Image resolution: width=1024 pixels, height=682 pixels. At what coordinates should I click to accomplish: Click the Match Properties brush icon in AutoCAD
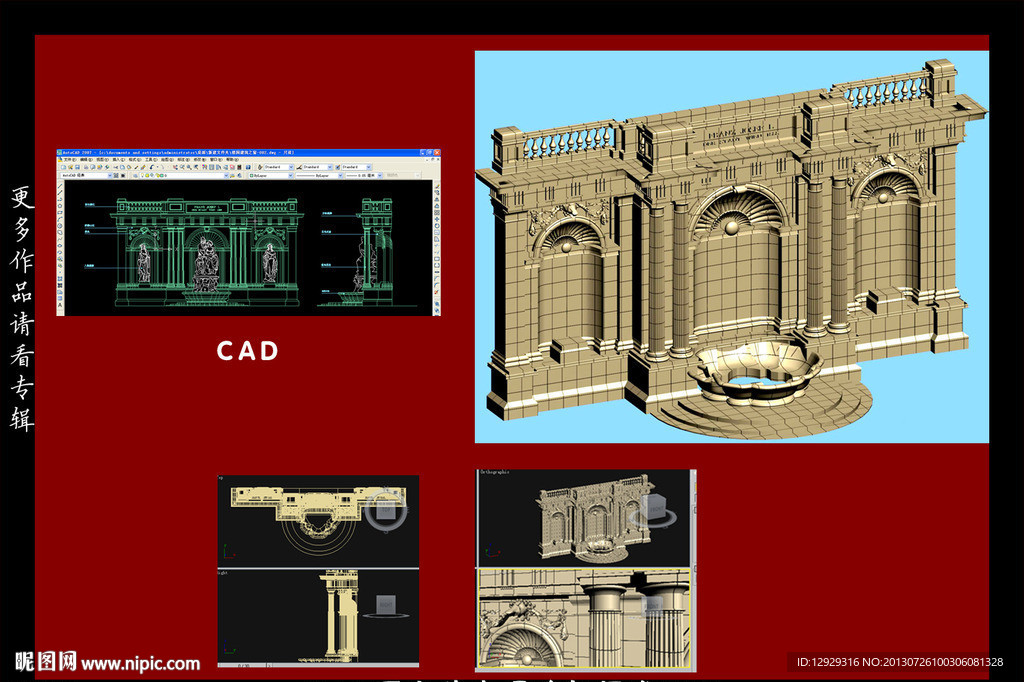tap(136, 167)
